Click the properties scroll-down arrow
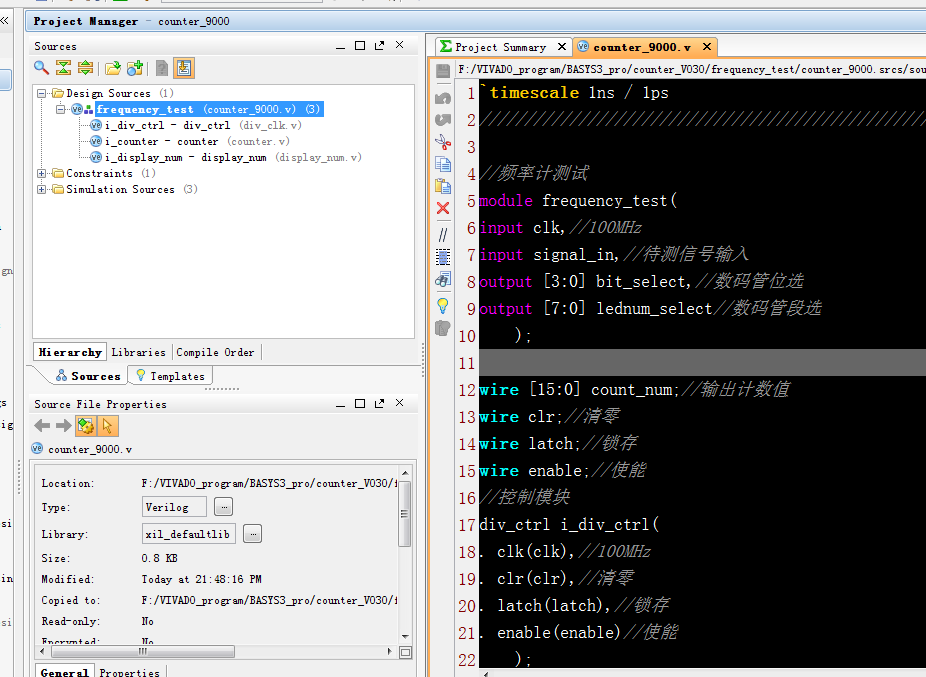This screenshot has height=677, width=926. (x=405, y=637)
